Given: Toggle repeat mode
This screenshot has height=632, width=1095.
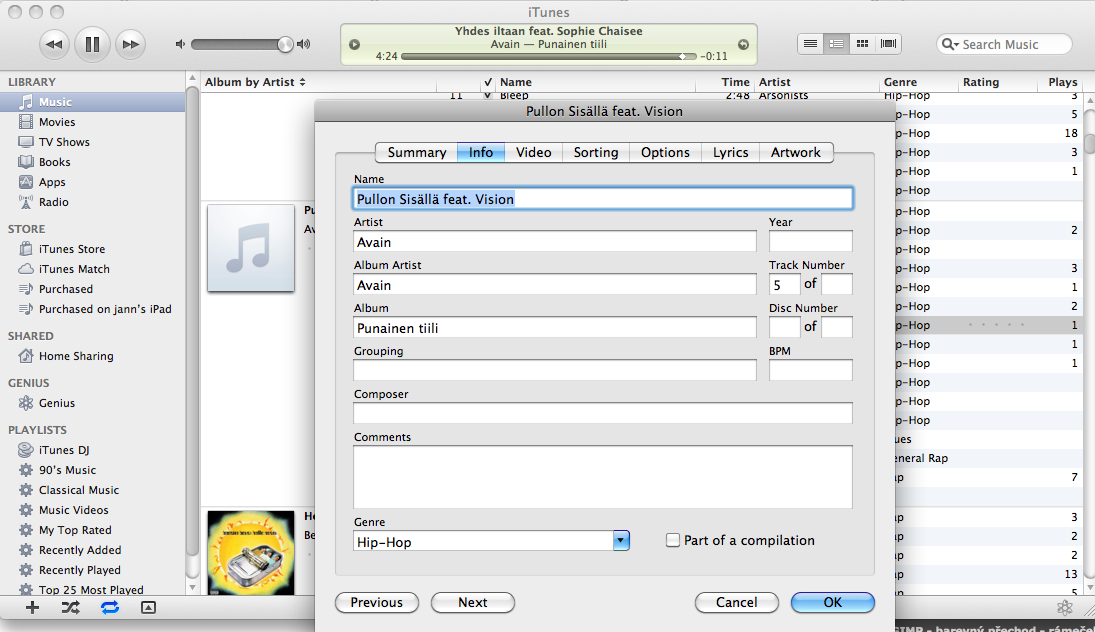Looking at the screenshot, I should [x=110, y=608].
